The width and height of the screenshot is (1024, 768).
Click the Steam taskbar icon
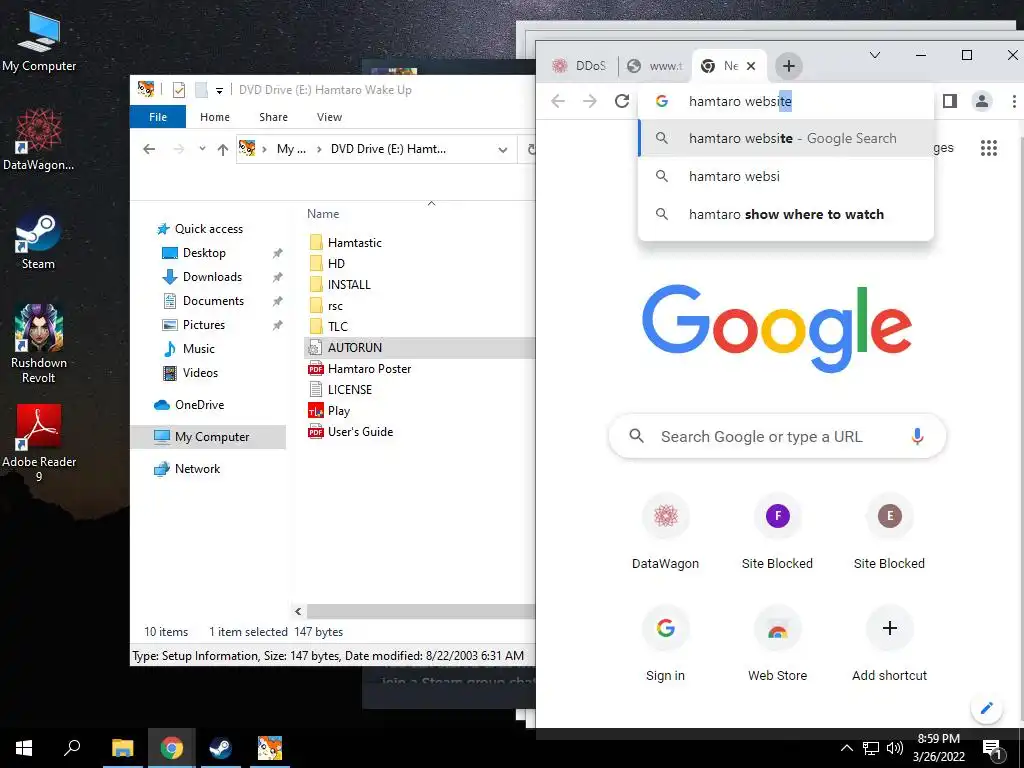pyautogui.click(x=220, y=748)
